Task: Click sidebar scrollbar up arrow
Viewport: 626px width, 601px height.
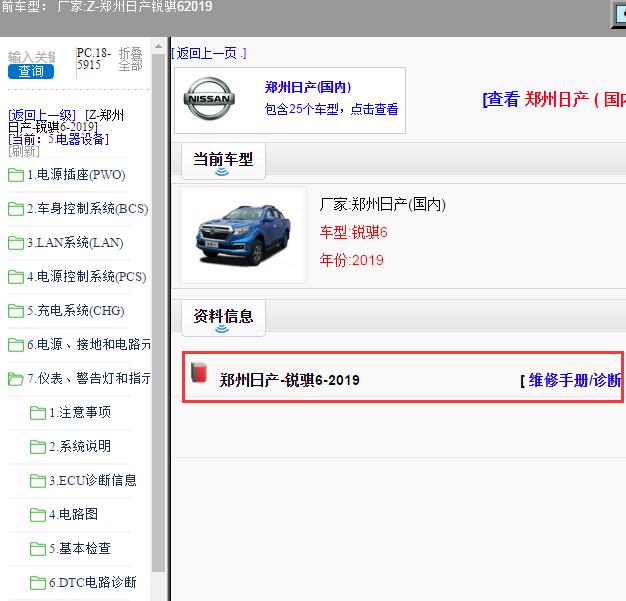Action: [x=158, y=46]
